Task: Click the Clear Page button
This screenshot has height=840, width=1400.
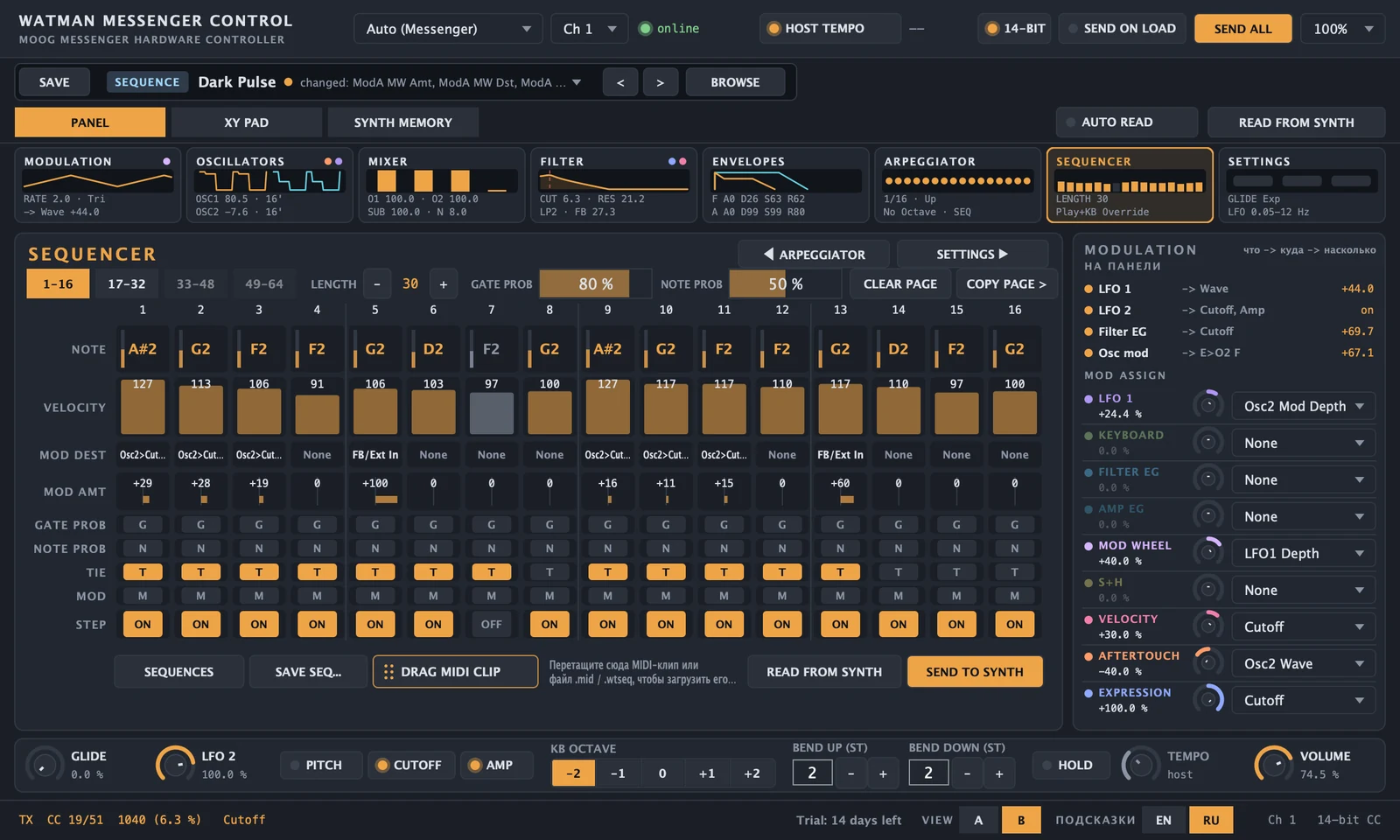Action: pos(900,283)
